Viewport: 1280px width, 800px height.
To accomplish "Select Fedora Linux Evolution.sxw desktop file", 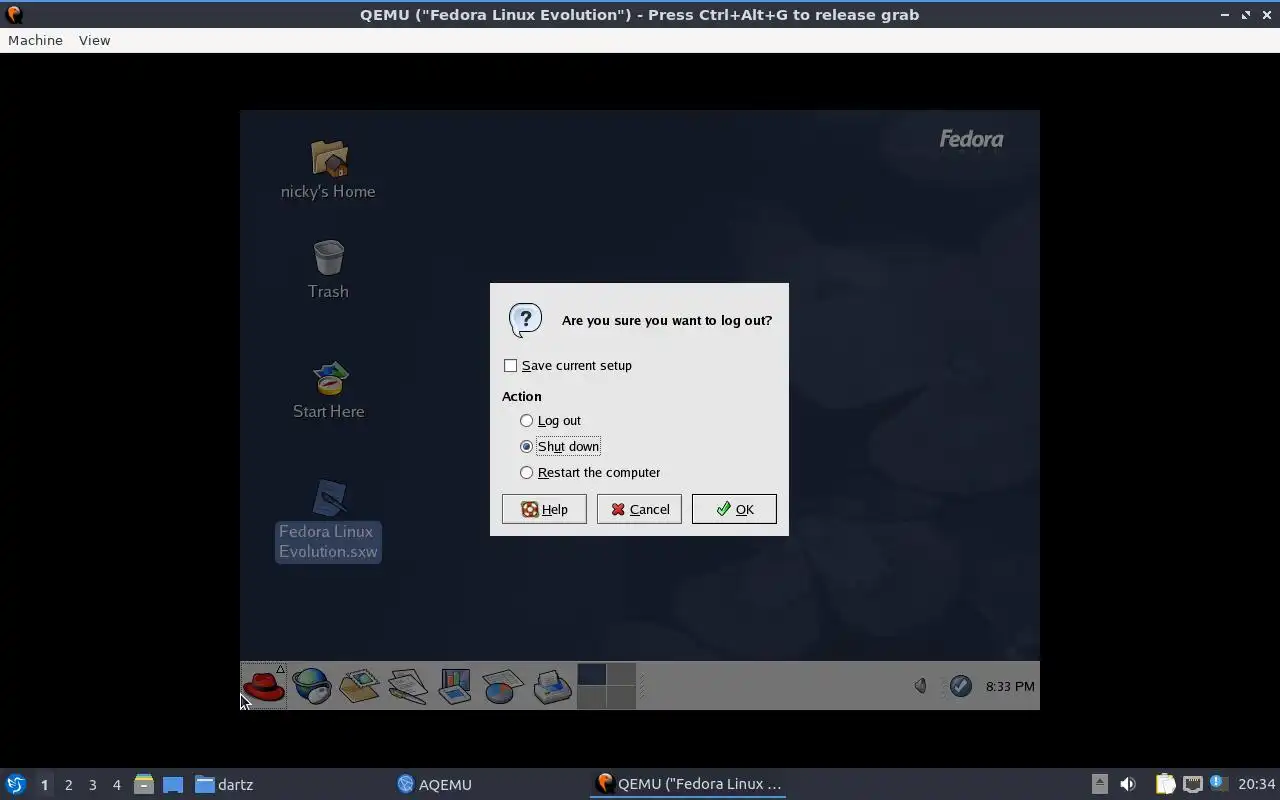I will pyautogui.click(x=328, y=520).
